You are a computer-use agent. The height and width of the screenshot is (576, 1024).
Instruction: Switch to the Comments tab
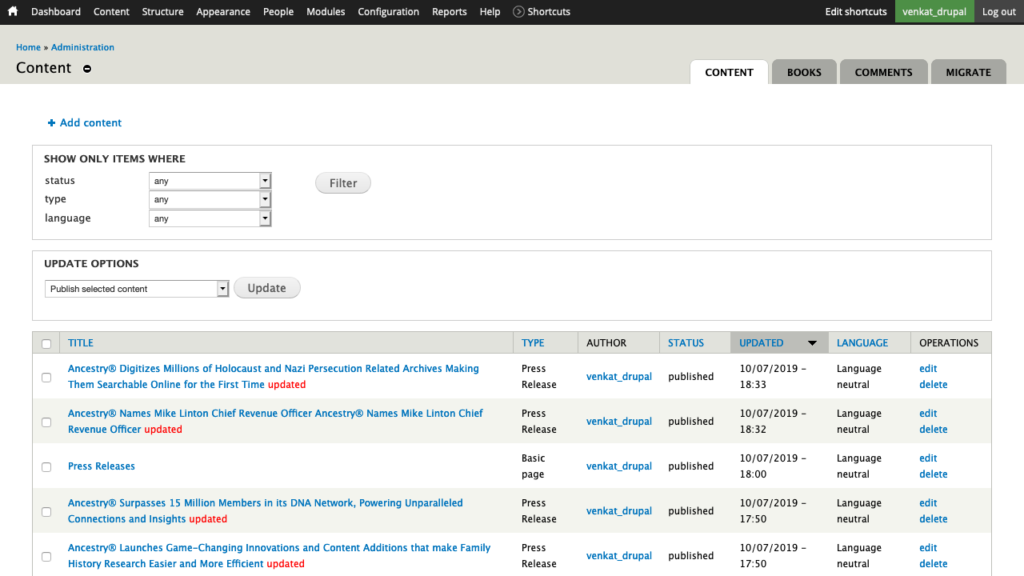point(884,72)
